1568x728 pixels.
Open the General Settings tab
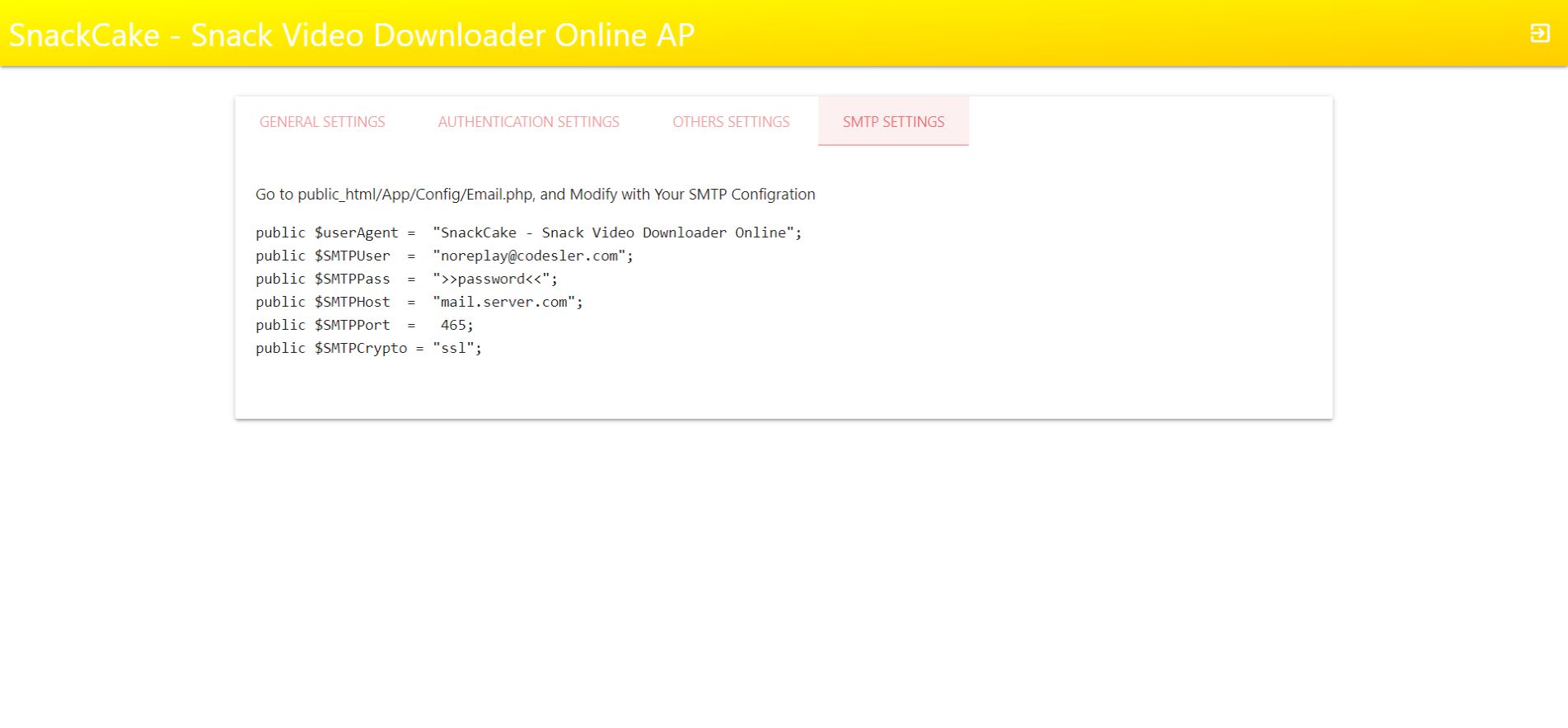[322, 122]
